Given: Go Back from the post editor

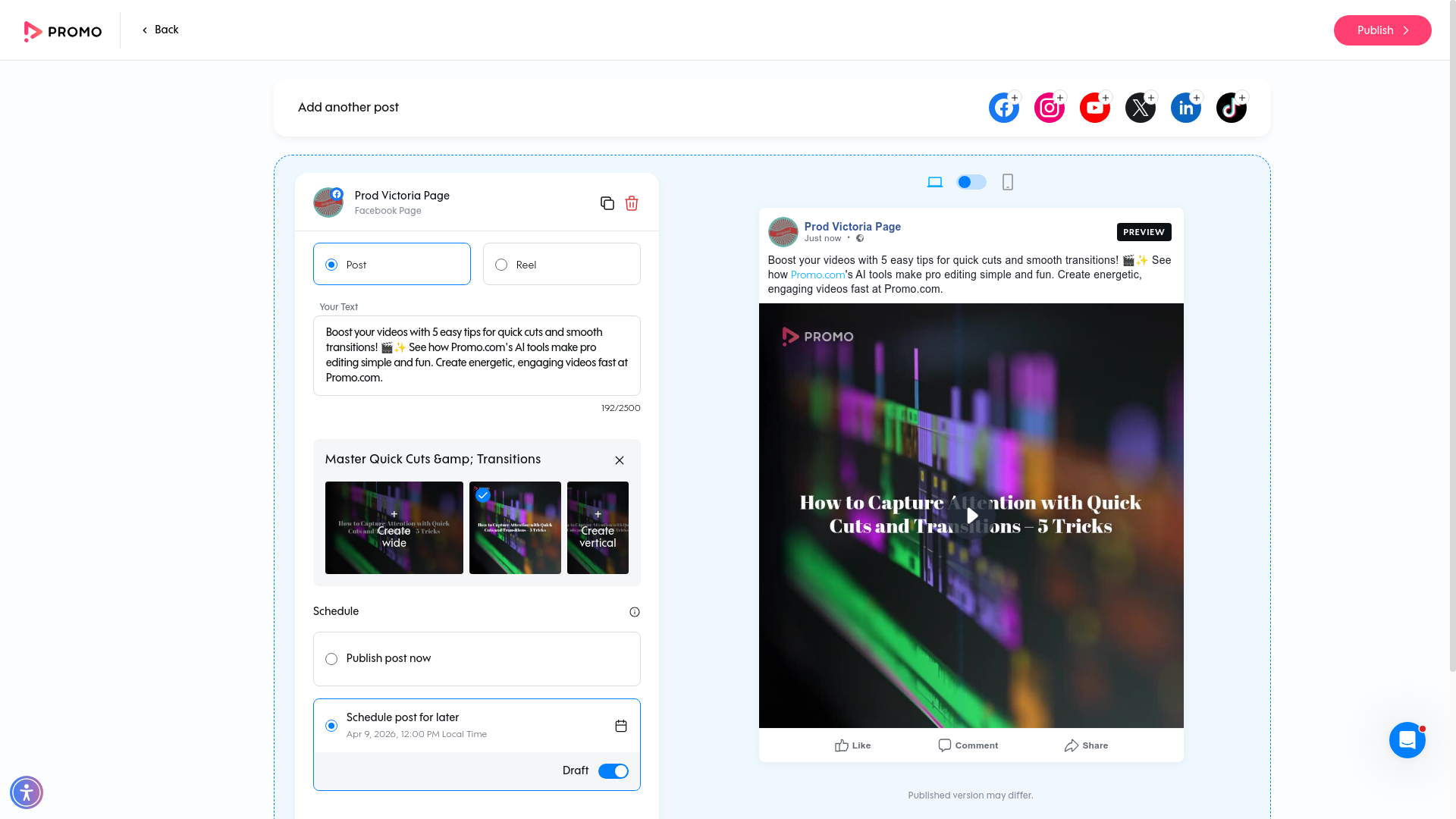Looking at the screenshot, I should tap(159, 30).
